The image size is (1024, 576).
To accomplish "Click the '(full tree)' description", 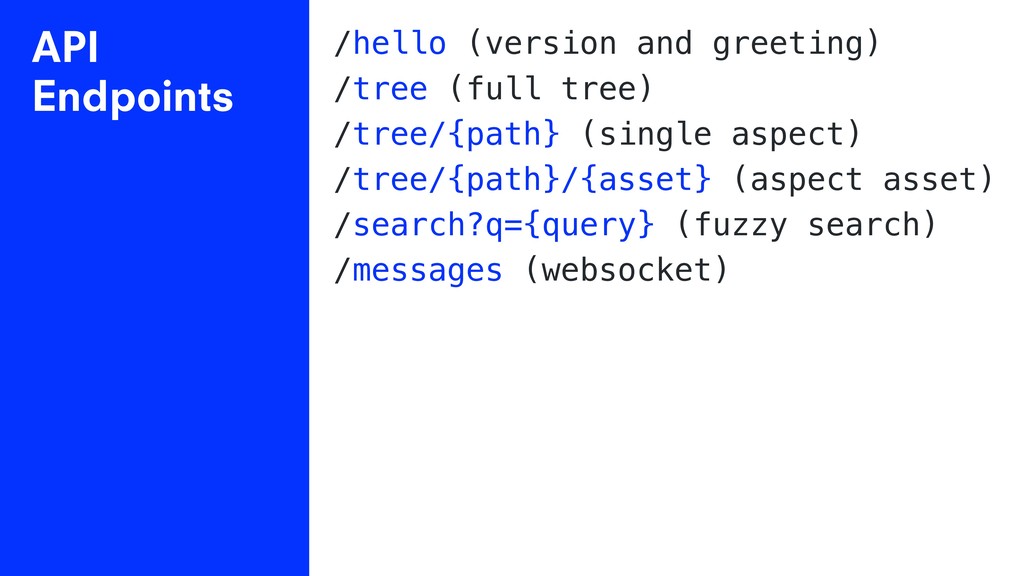I will coord(551,89).
